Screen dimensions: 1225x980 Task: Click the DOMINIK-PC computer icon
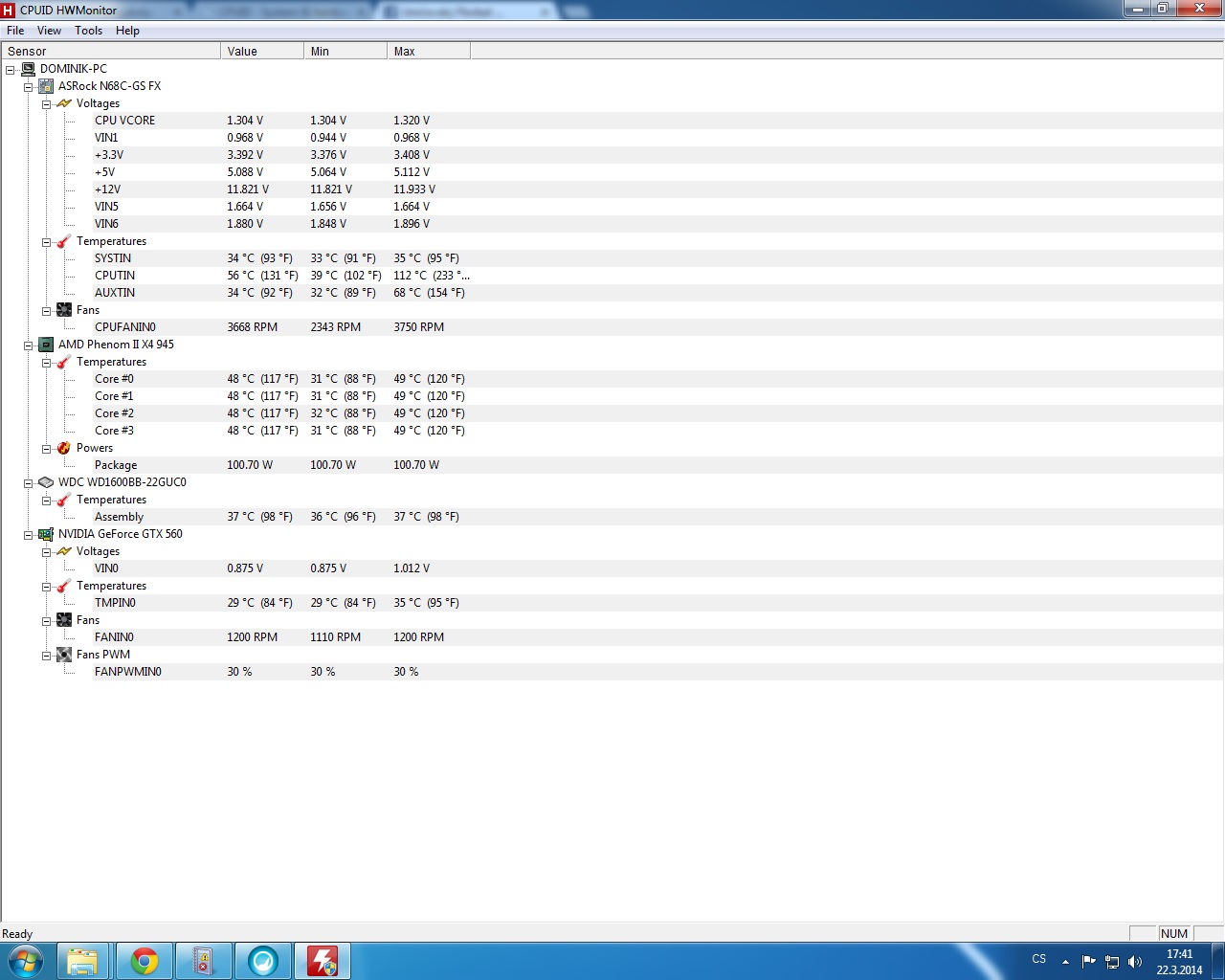coord(28,69)
